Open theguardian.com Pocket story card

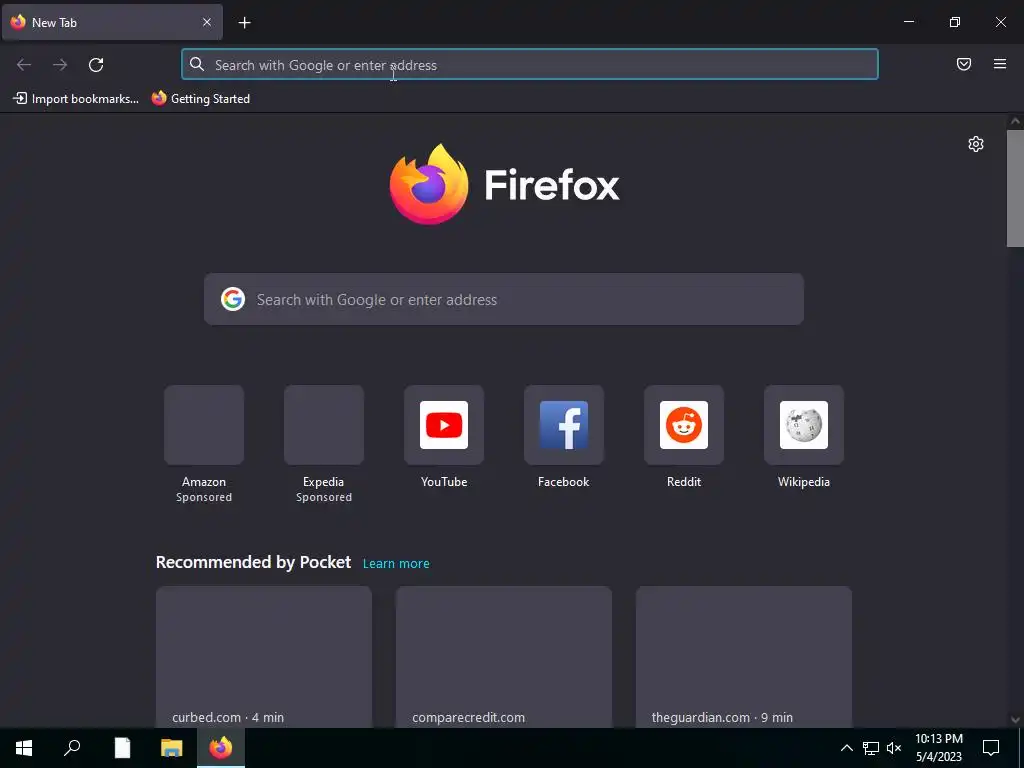[744, 657]
